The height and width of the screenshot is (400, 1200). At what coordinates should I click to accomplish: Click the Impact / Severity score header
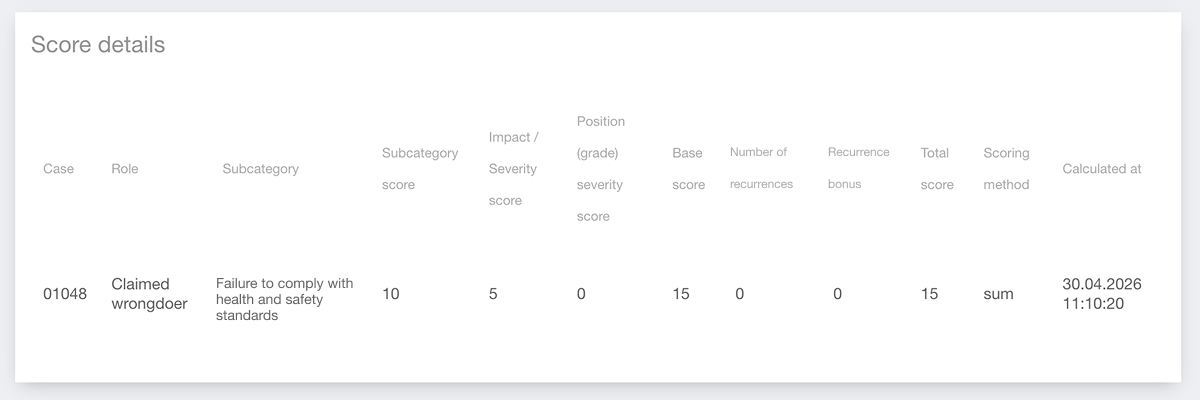513,169
